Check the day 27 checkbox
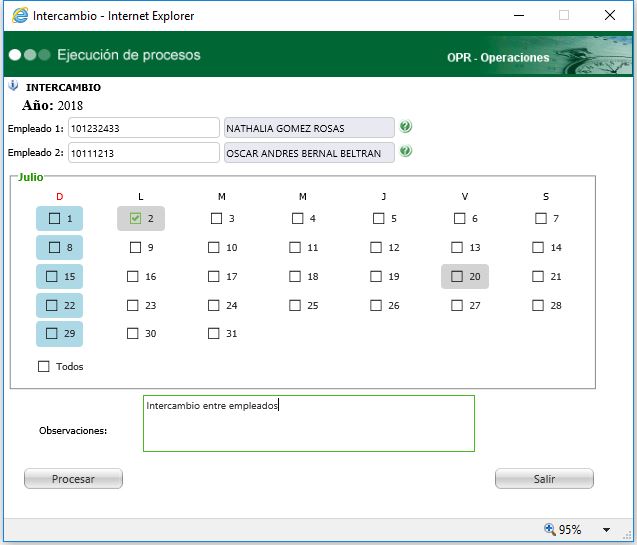 click(457, 305)
